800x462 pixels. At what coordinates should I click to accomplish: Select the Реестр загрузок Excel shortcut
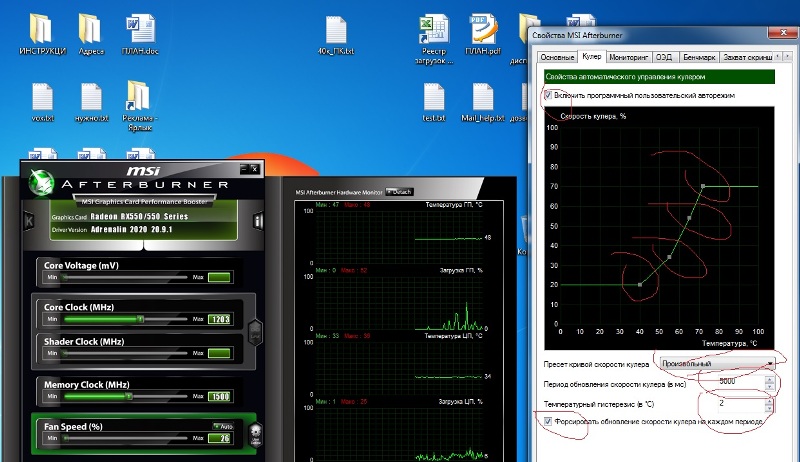coord(434,39)
